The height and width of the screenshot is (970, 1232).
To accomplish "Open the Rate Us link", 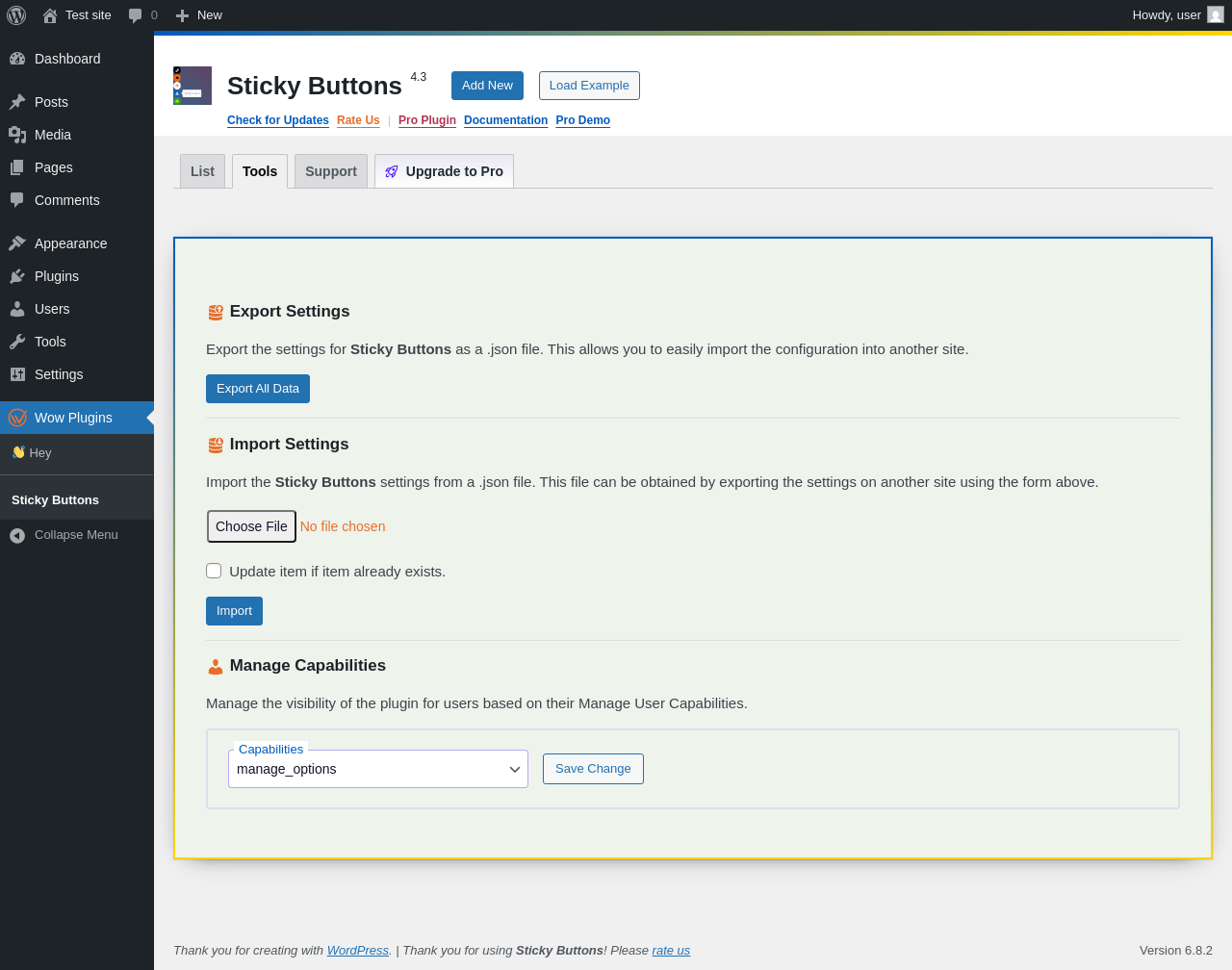I will pyautogui.click(x=358, y=120).
